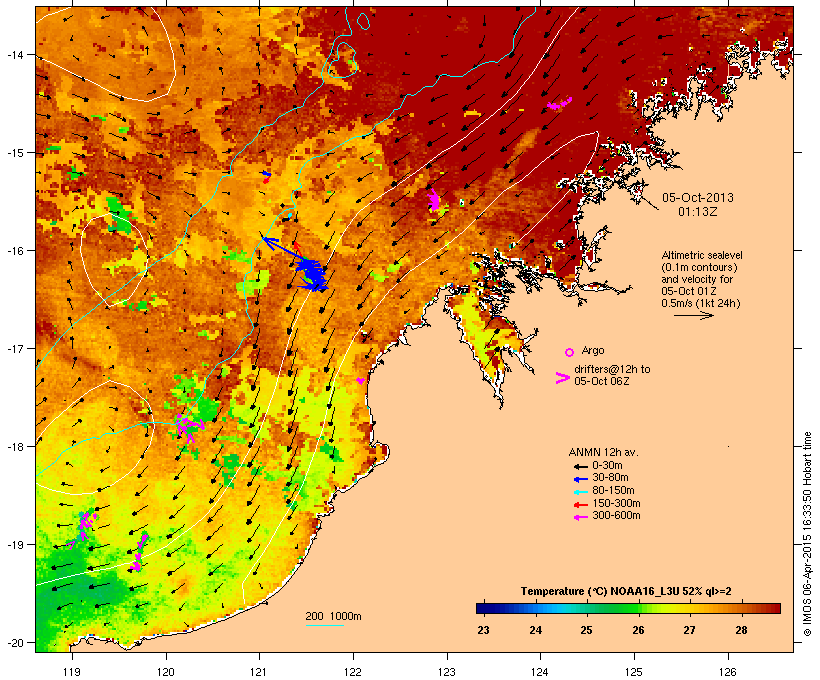Click the date label 05-Oct-2013

698,198
